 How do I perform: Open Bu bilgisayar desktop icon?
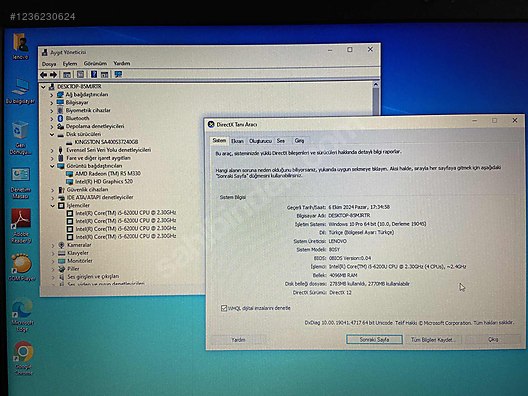tap(20, 91)
